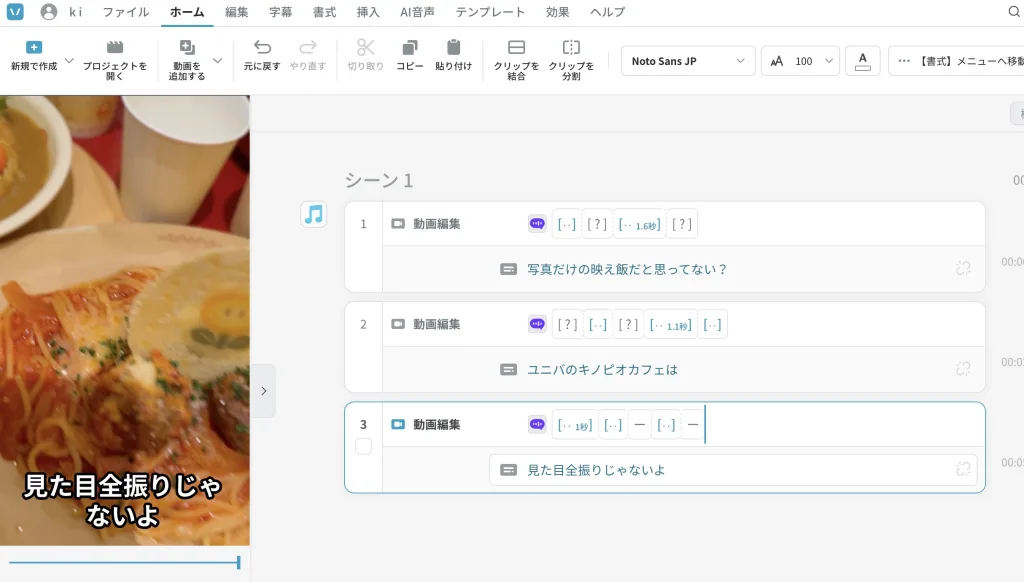The height and width of the screenshot is (582, 1024).
Task: Click the video camera icon in clip 1
Action: (x=398, y=224)
